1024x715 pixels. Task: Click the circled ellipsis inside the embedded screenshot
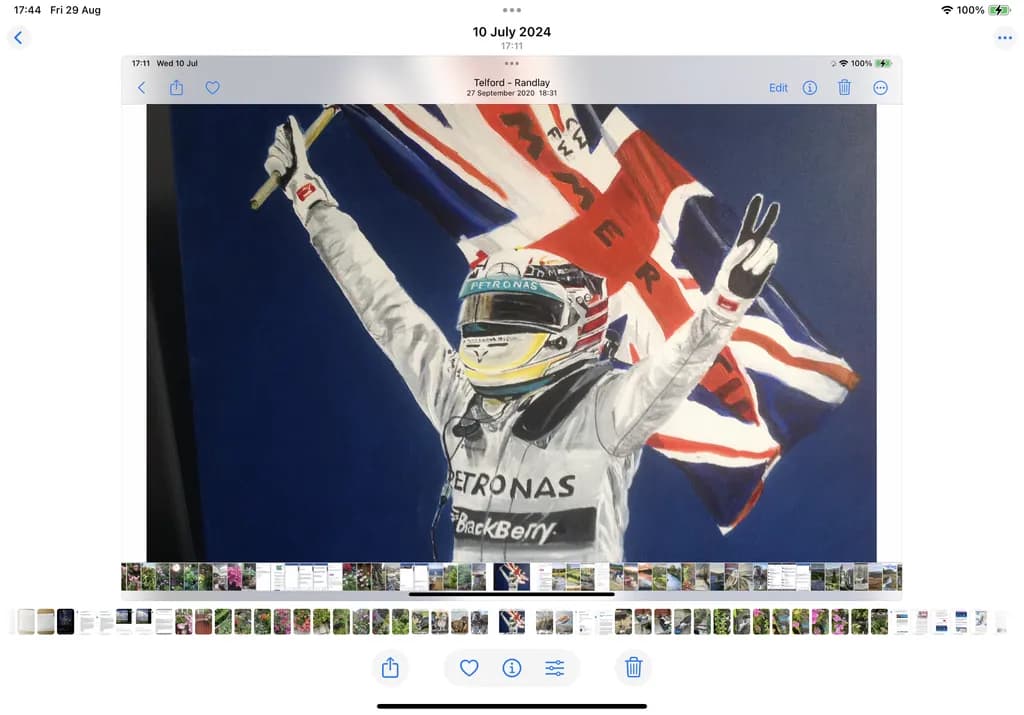point(880,87)
